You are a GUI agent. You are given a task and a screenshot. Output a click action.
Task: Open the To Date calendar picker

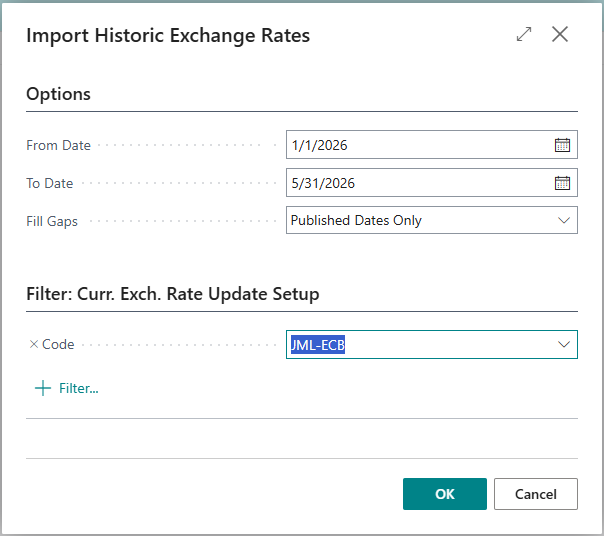[562, 183]
